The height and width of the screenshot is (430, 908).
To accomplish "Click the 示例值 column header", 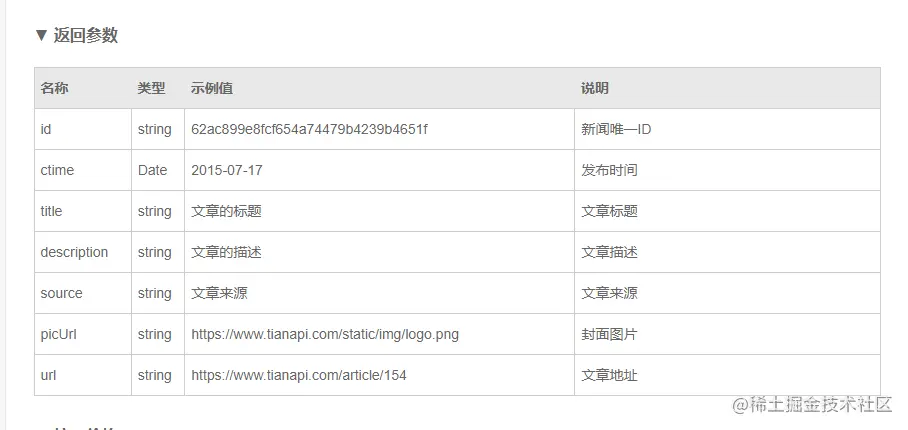I will point(212,88).
